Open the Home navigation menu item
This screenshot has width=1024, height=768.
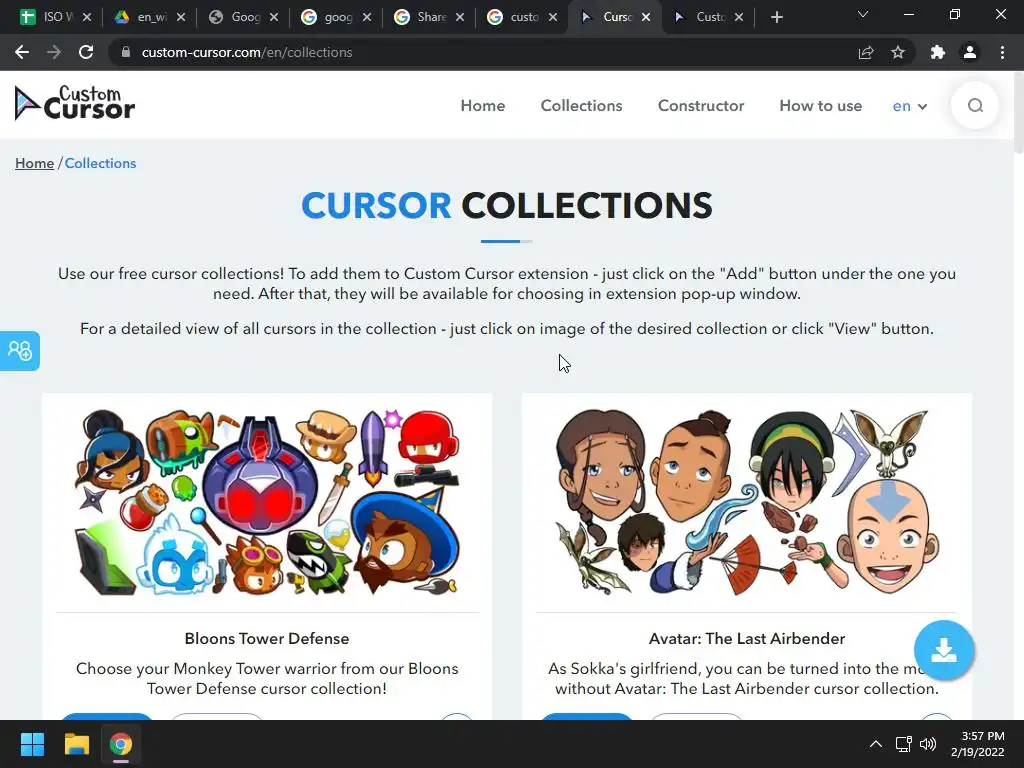point(483,106)
